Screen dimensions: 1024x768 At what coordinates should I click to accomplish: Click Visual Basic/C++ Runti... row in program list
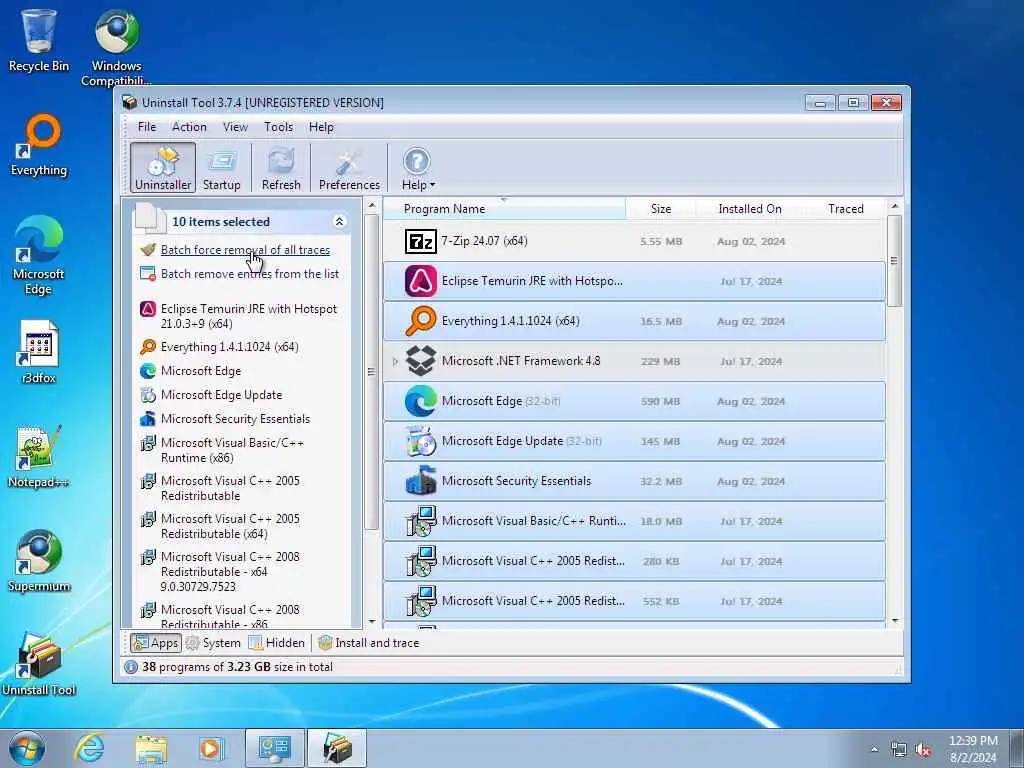pos(634,521)
